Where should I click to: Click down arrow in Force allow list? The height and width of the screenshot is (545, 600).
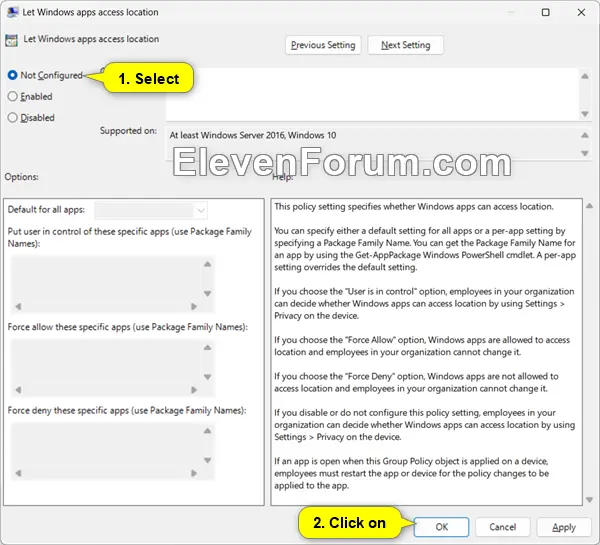[x=207, y=377]
